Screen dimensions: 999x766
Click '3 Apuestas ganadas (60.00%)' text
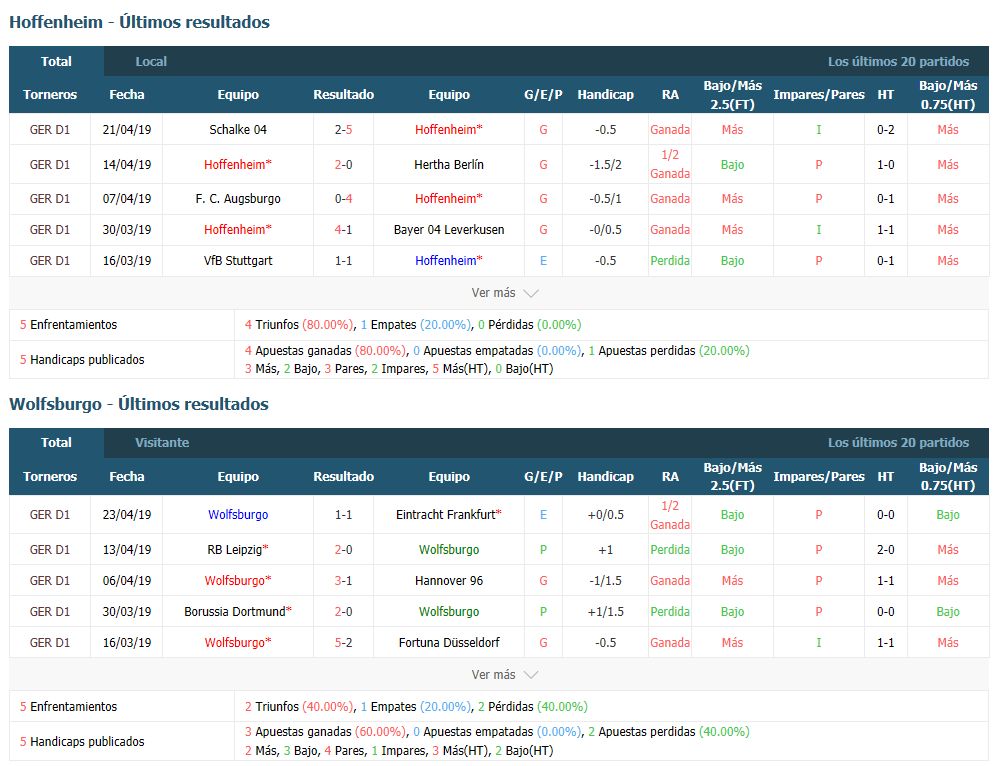pyautogui.click(x=325, y=732)
